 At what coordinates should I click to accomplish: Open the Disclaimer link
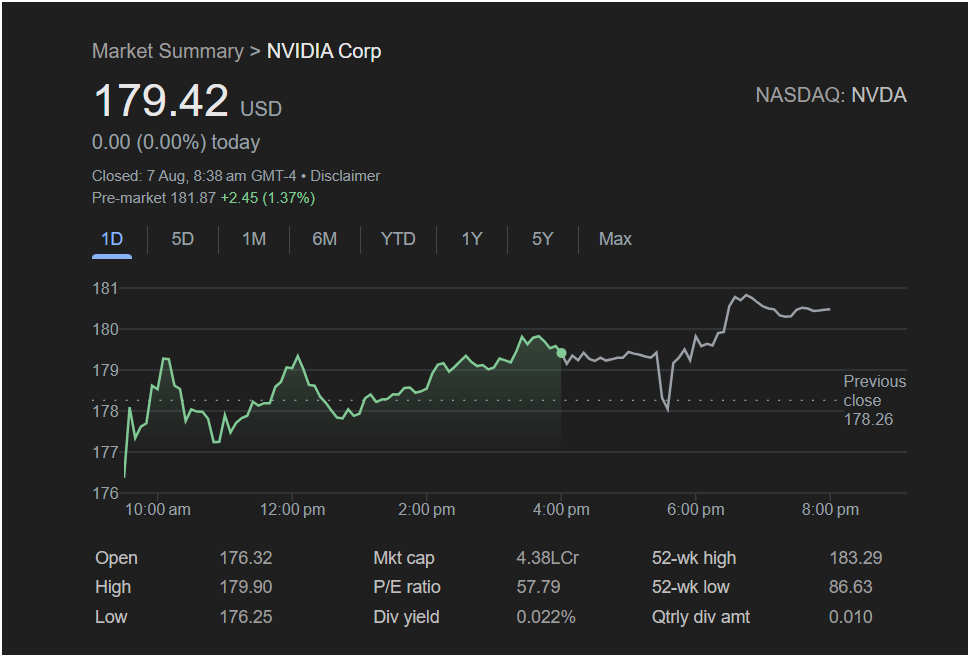(345, 176)
